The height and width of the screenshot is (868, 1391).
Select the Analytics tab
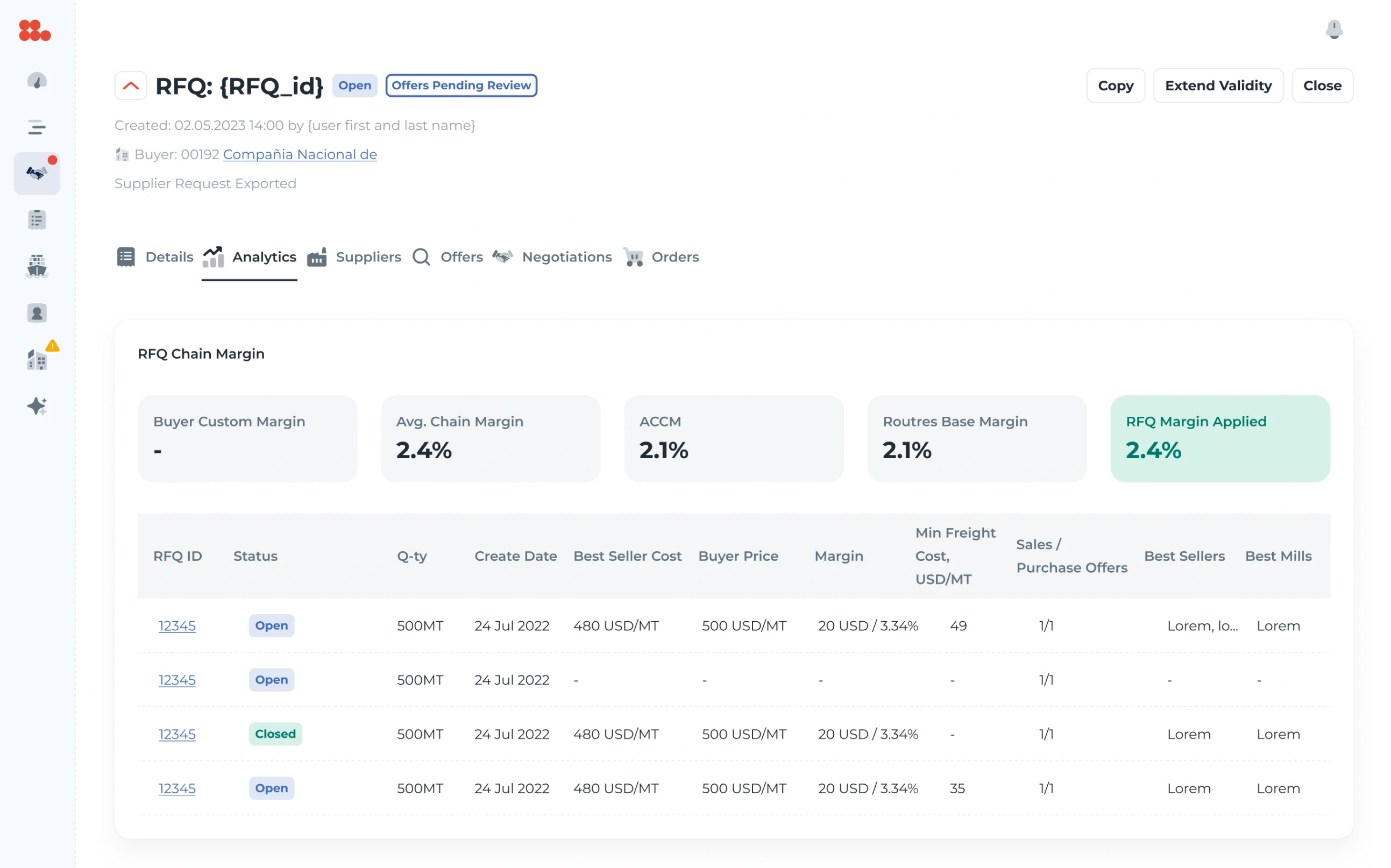click(x=249, y=257)
